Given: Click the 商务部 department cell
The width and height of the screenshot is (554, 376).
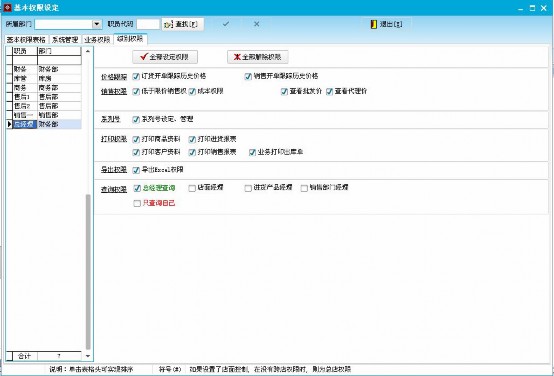Looking at the screenshot, I should click(x=59, y=88).
